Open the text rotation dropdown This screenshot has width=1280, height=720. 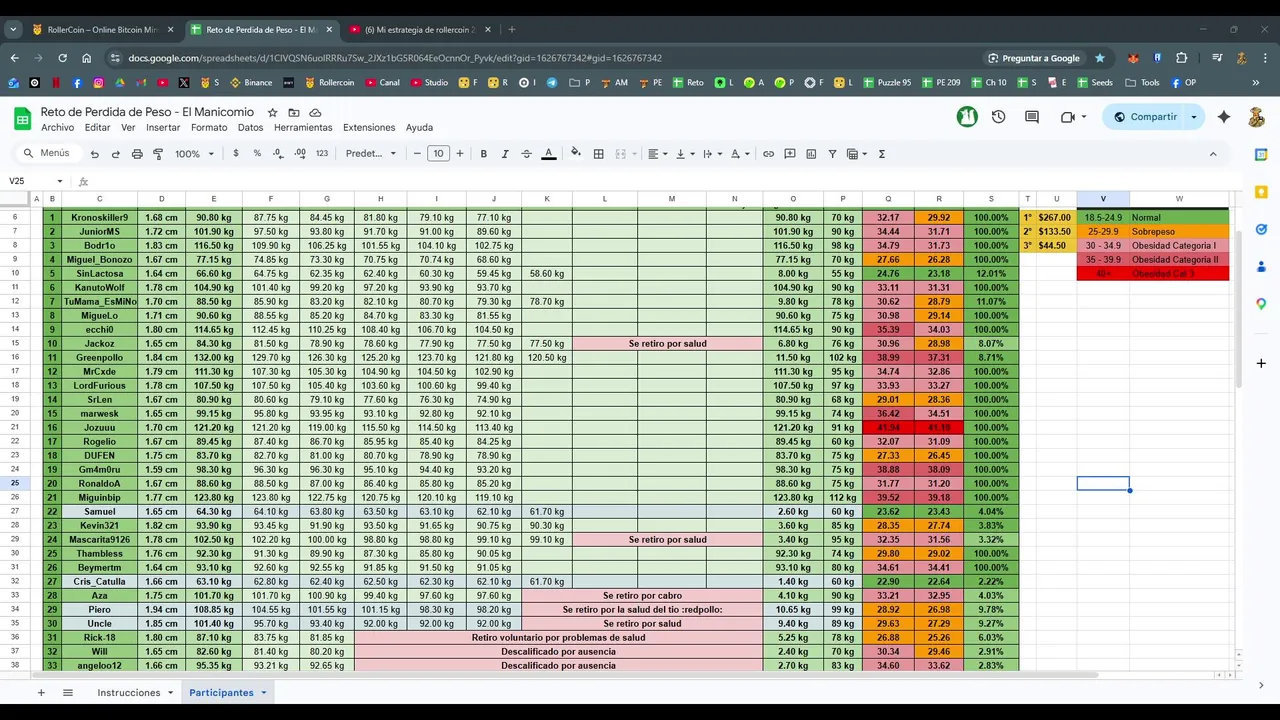point(739,154)
